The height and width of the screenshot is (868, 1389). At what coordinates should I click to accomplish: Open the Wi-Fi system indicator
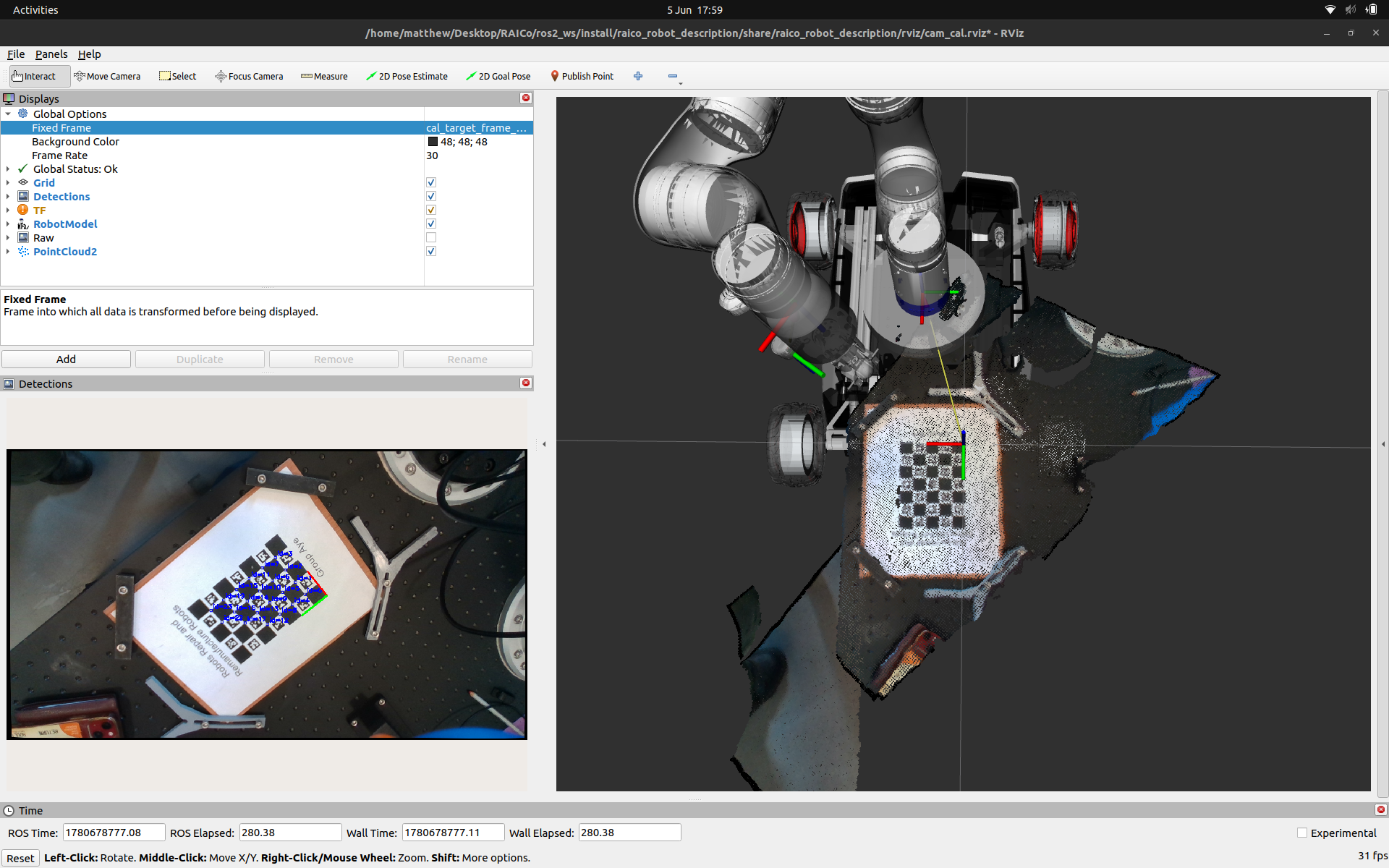tap(1330, 9)
